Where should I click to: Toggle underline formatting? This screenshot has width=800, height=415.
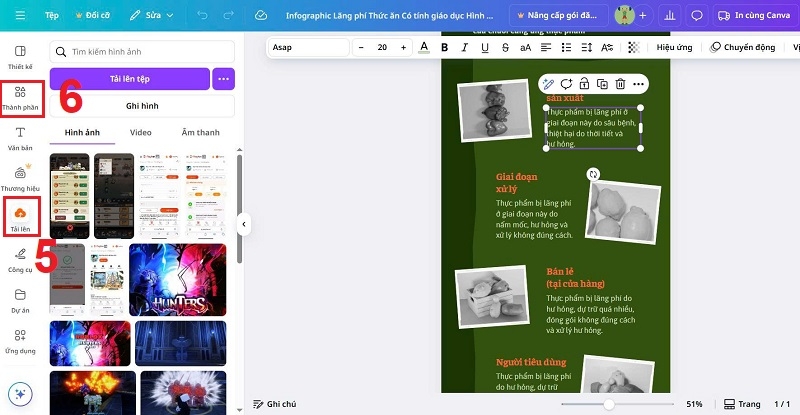(485, 47)
